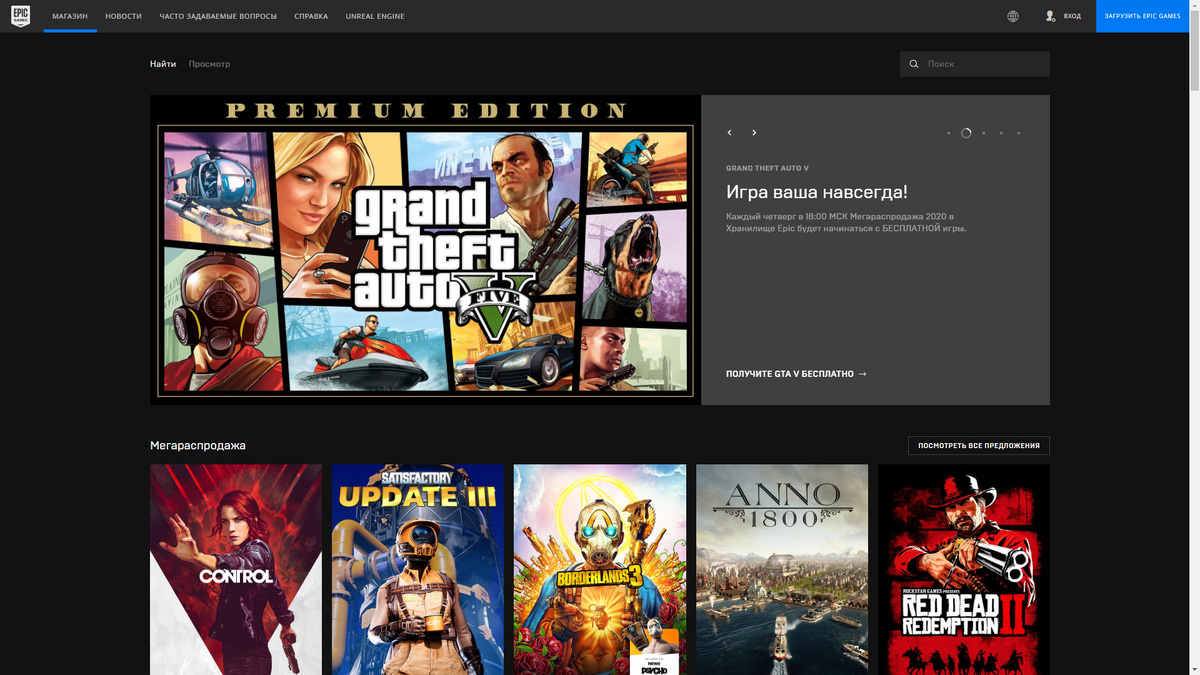Select the last carousel indicator dot

click(1019, 133)
